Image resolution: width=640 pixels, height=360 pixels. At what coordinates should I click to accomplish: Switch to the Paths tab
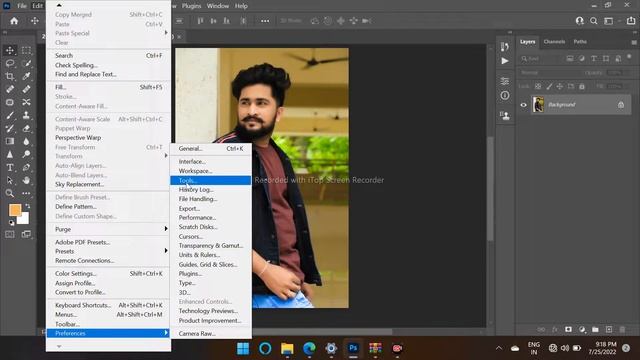580,42
